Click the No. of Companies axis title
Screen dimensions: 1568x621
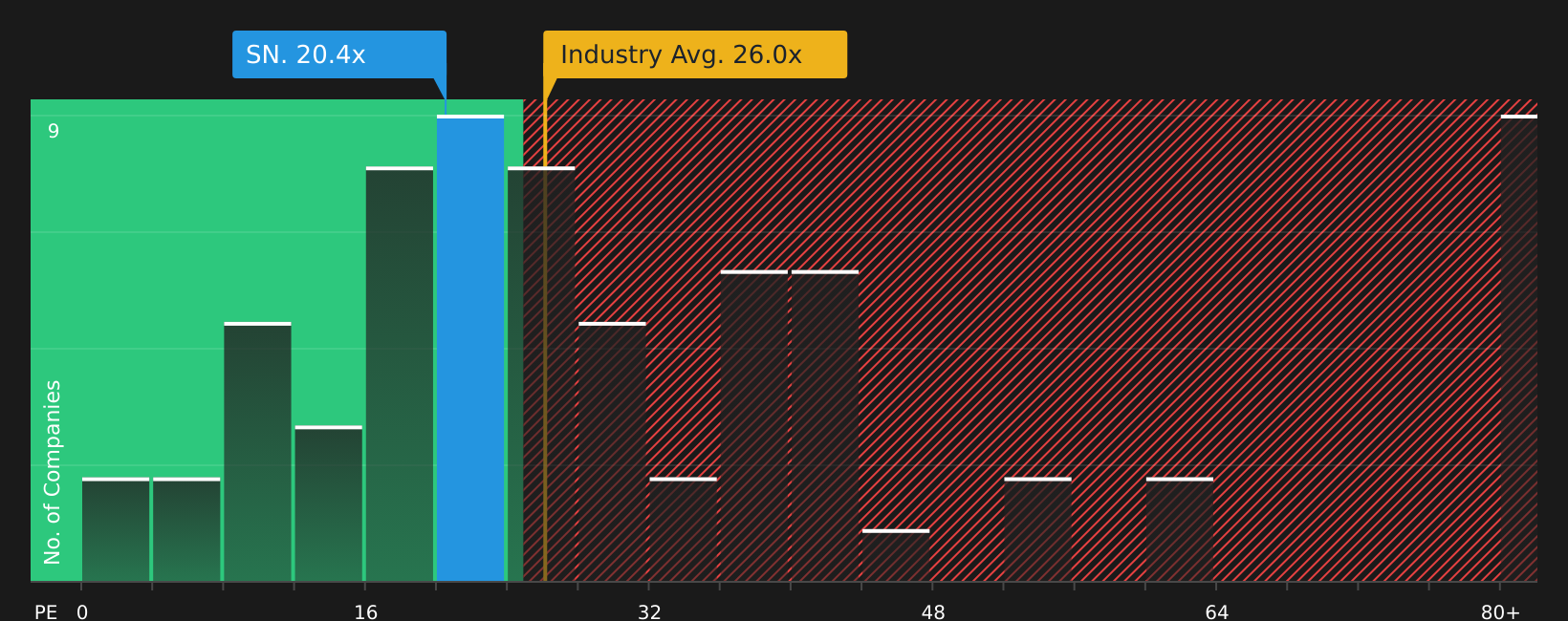coord(53,472)
